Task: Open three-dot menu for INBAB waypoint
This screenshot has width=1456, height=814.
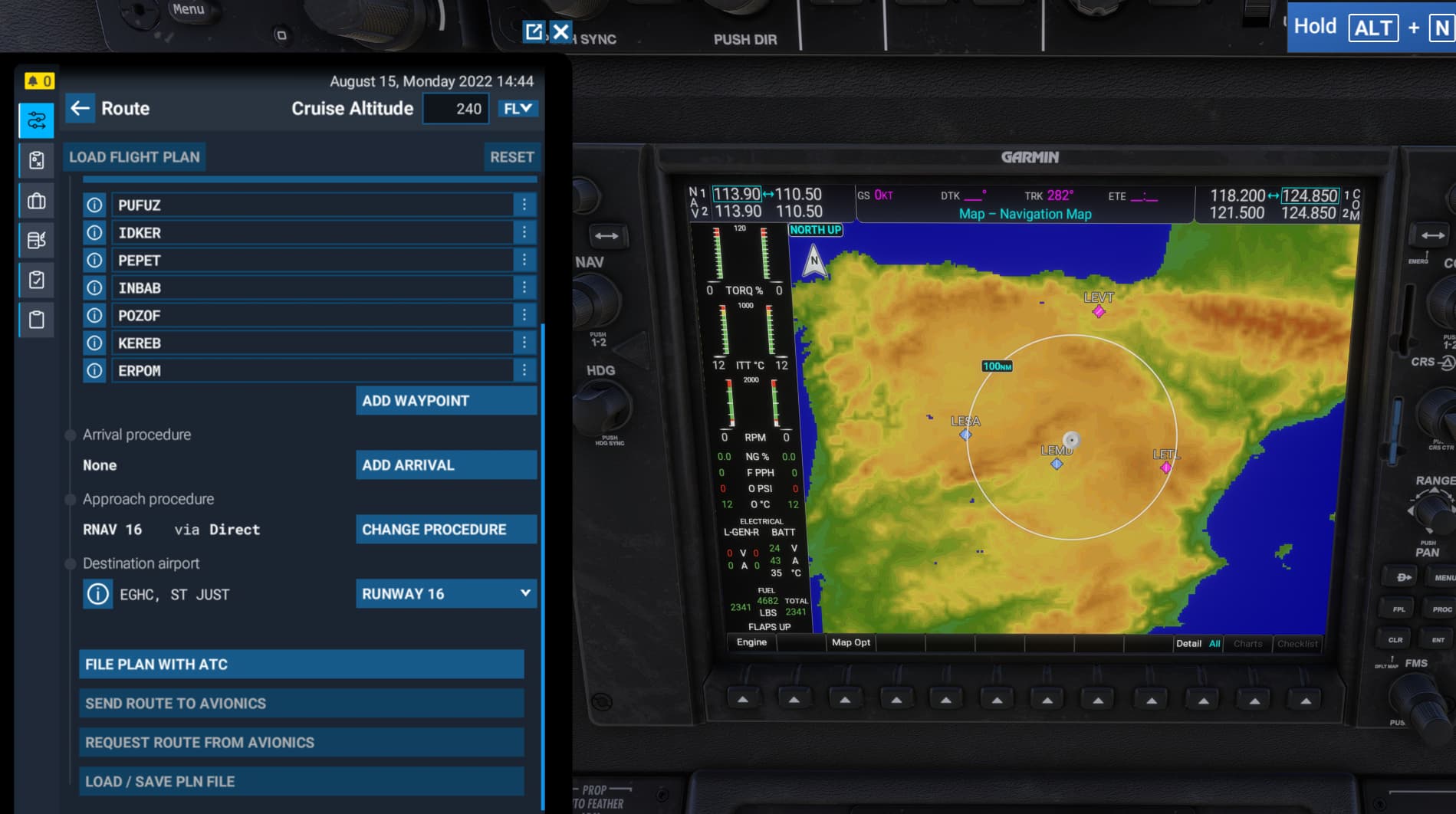Action: [x=524, y=287]
